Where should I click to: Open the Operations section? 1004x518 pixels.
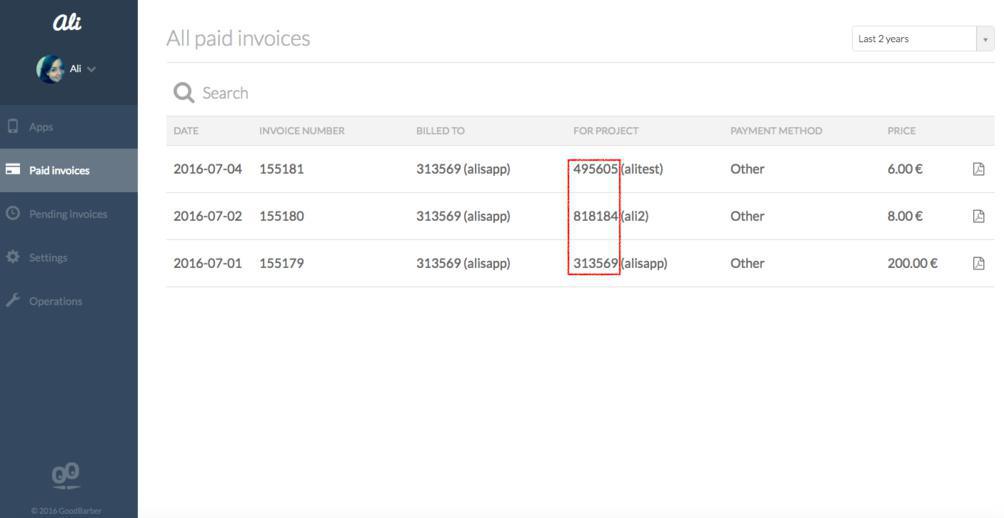[55, 301]
